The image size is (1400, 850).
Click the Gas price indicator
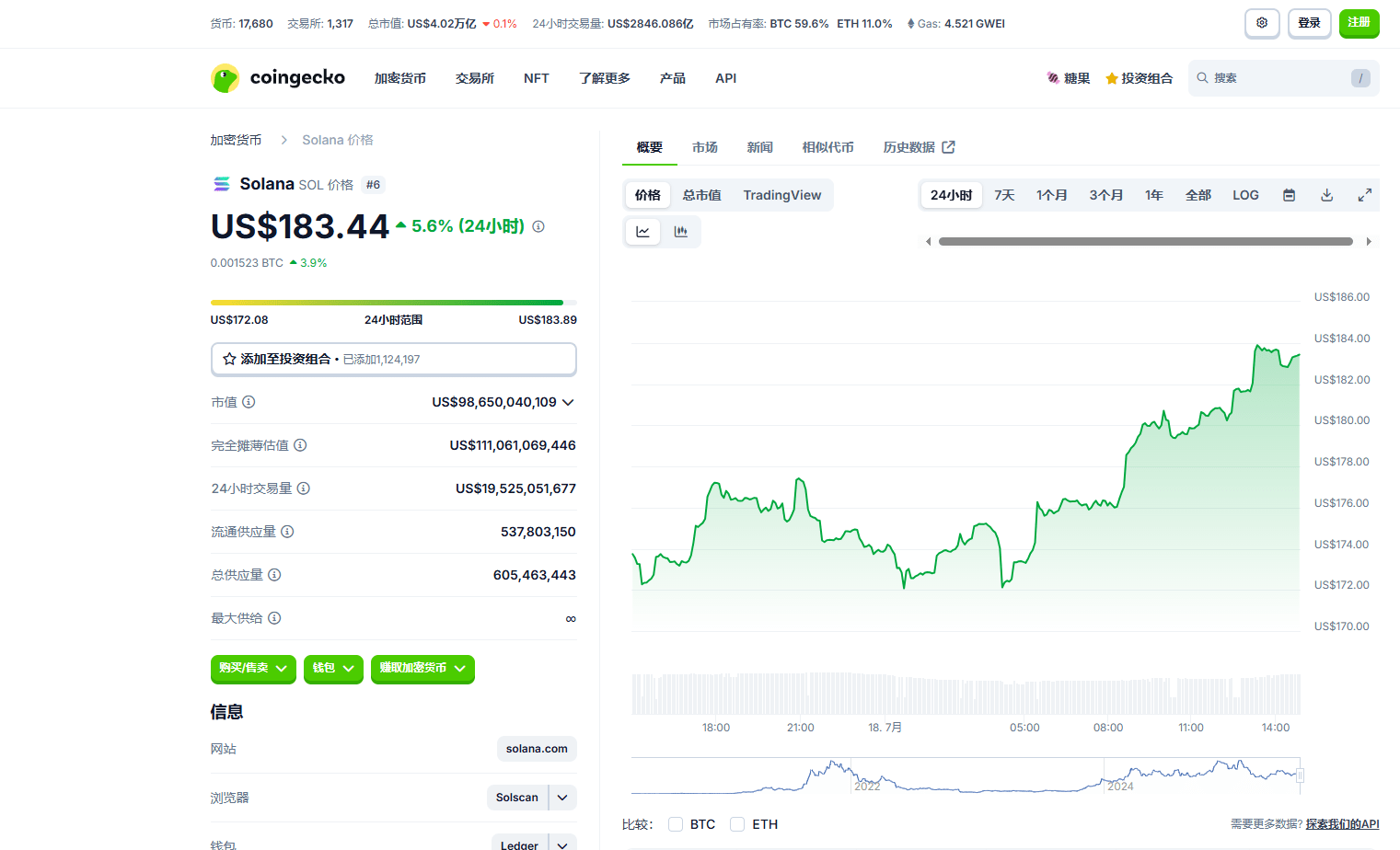coord(955,24)
